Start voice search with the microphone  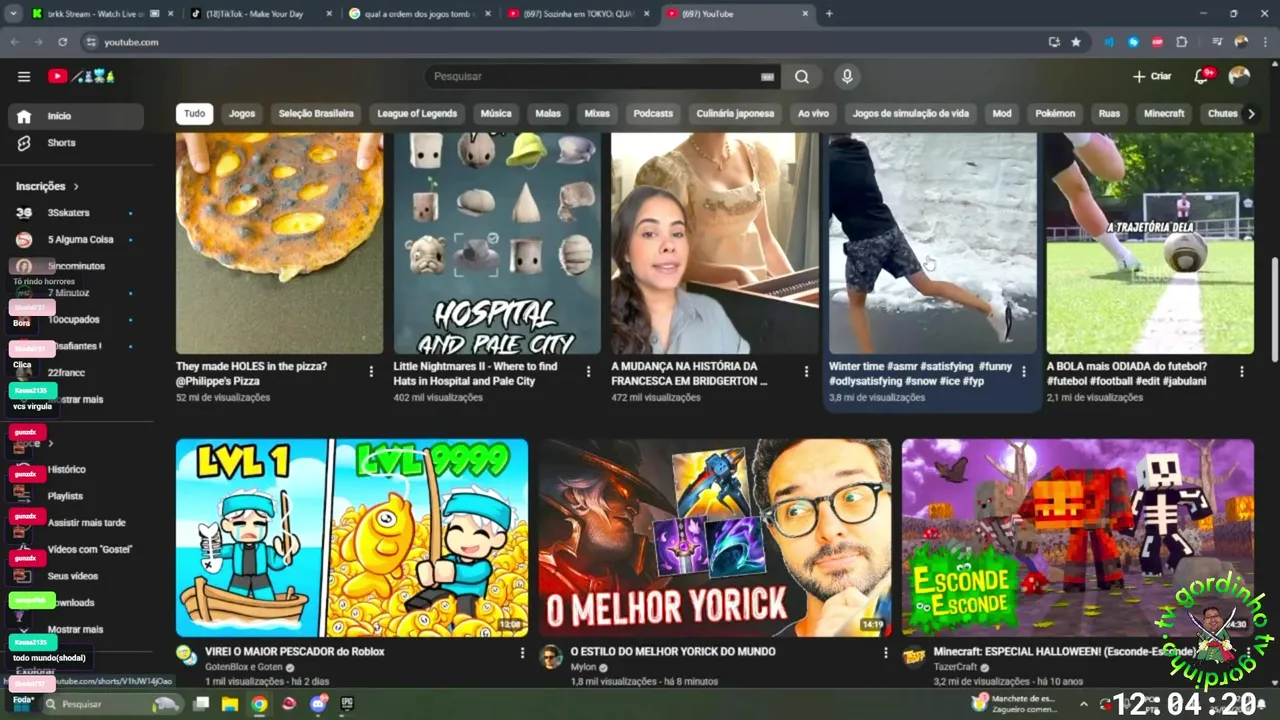coord(847,76)
